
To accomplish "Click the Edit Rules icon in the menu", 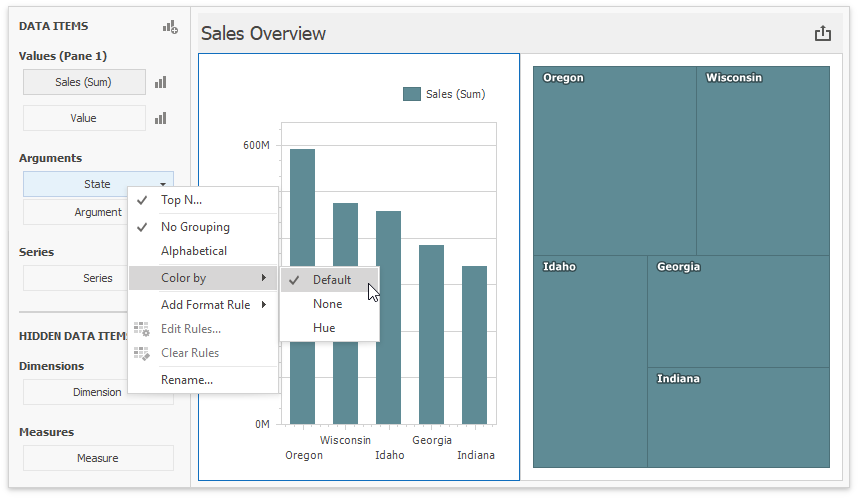I will pos(142,329).
